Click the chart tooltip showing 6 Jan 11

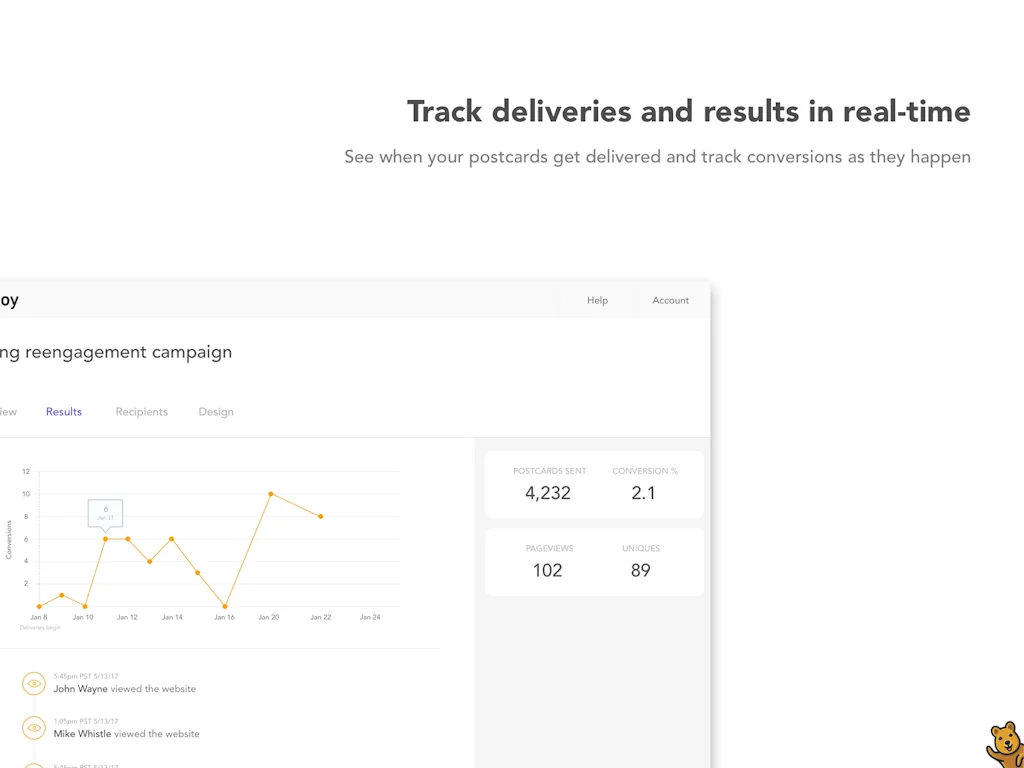[105, 513]
